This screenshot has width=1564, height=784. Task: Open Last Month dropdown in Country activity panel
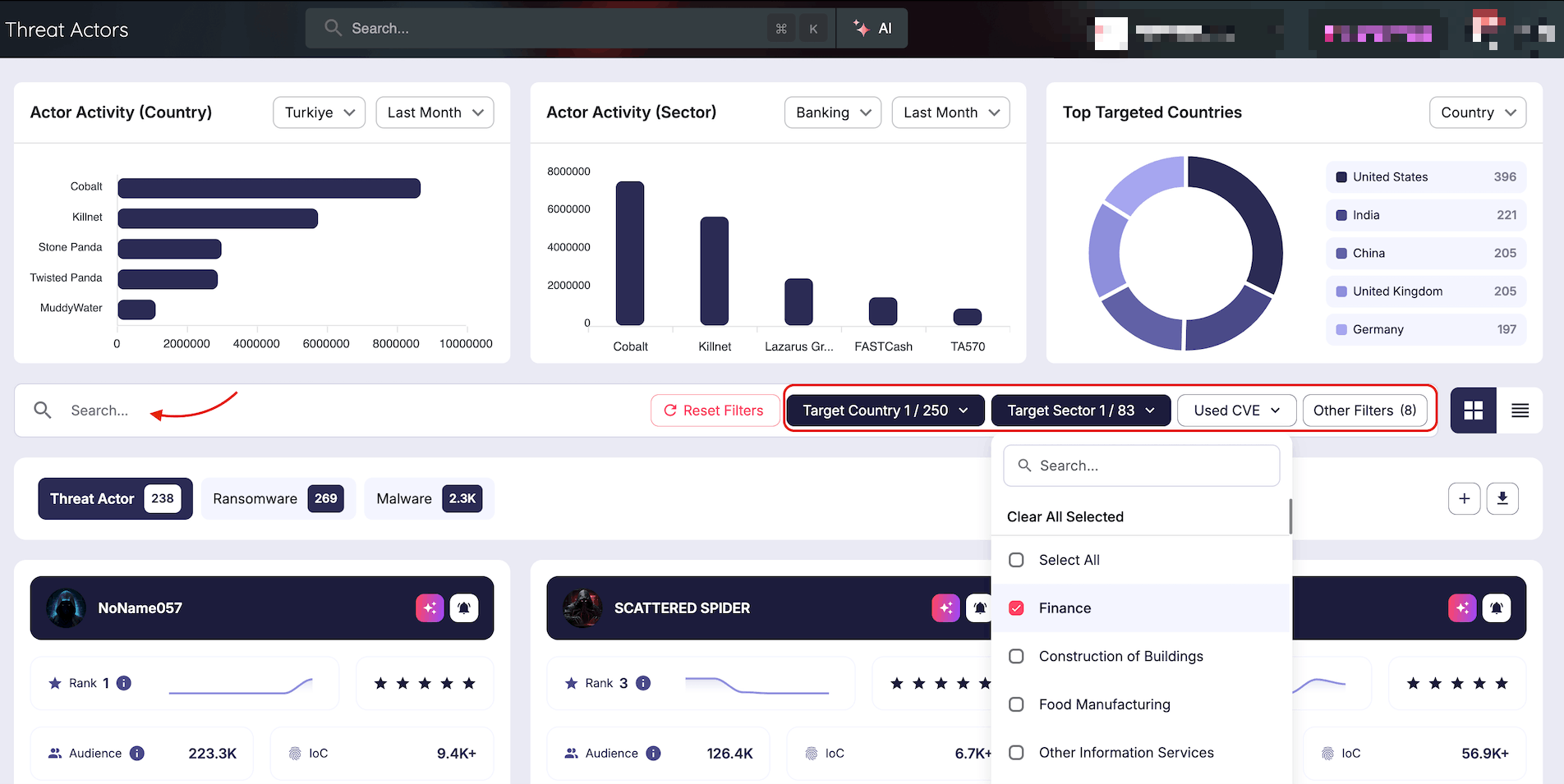pos(435,112)
